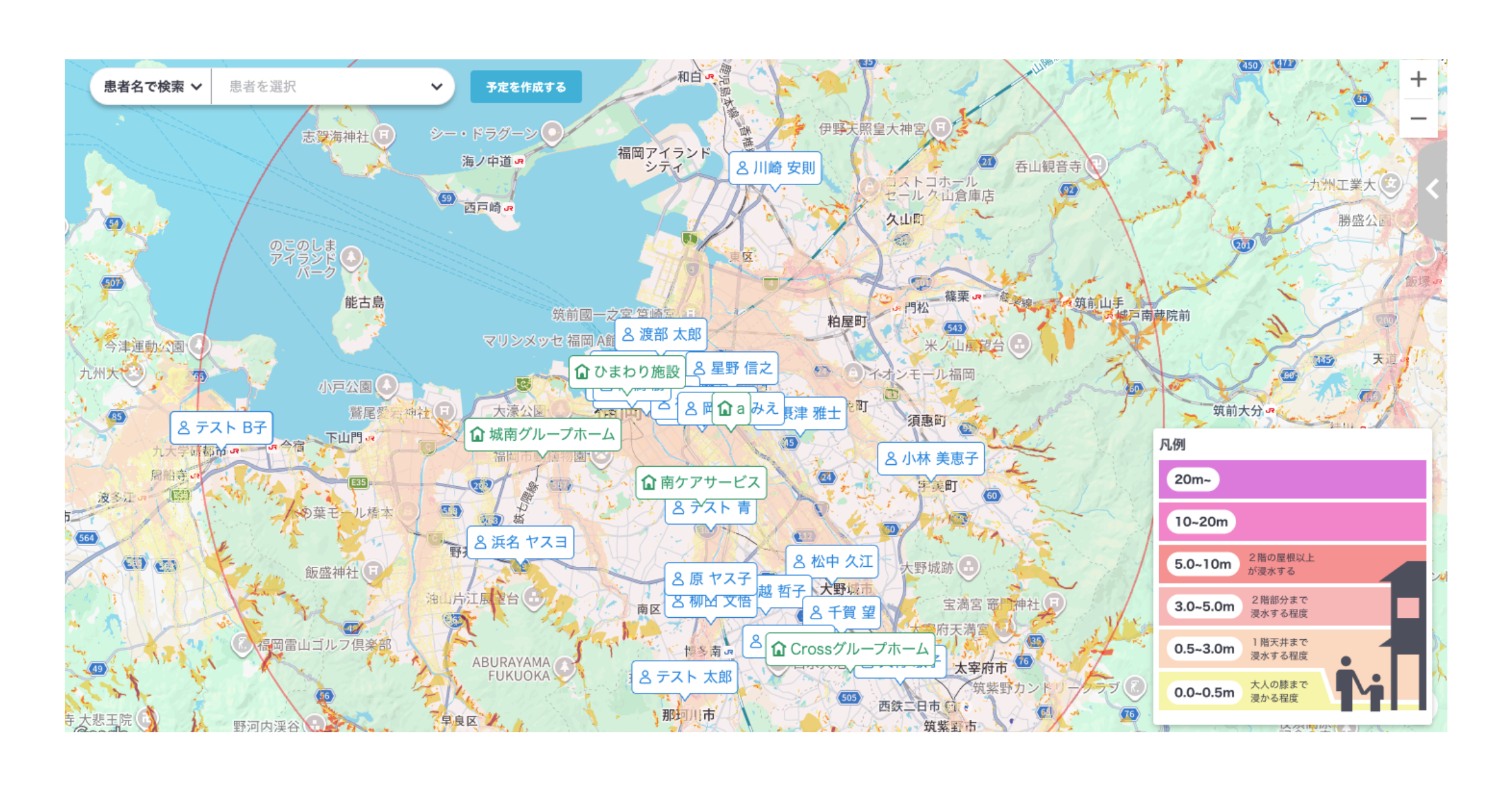This screenshot has height=791, width=1512.
Task: Click the 志賀海神社 map landmark pin
Action: [384, 134]
